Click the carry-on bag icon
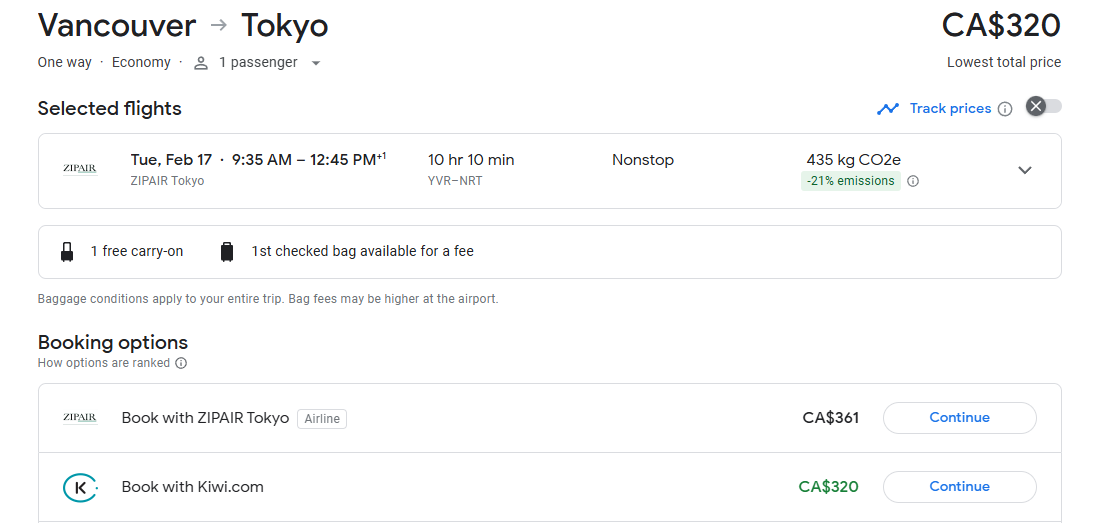 click(x=67, y=252)
